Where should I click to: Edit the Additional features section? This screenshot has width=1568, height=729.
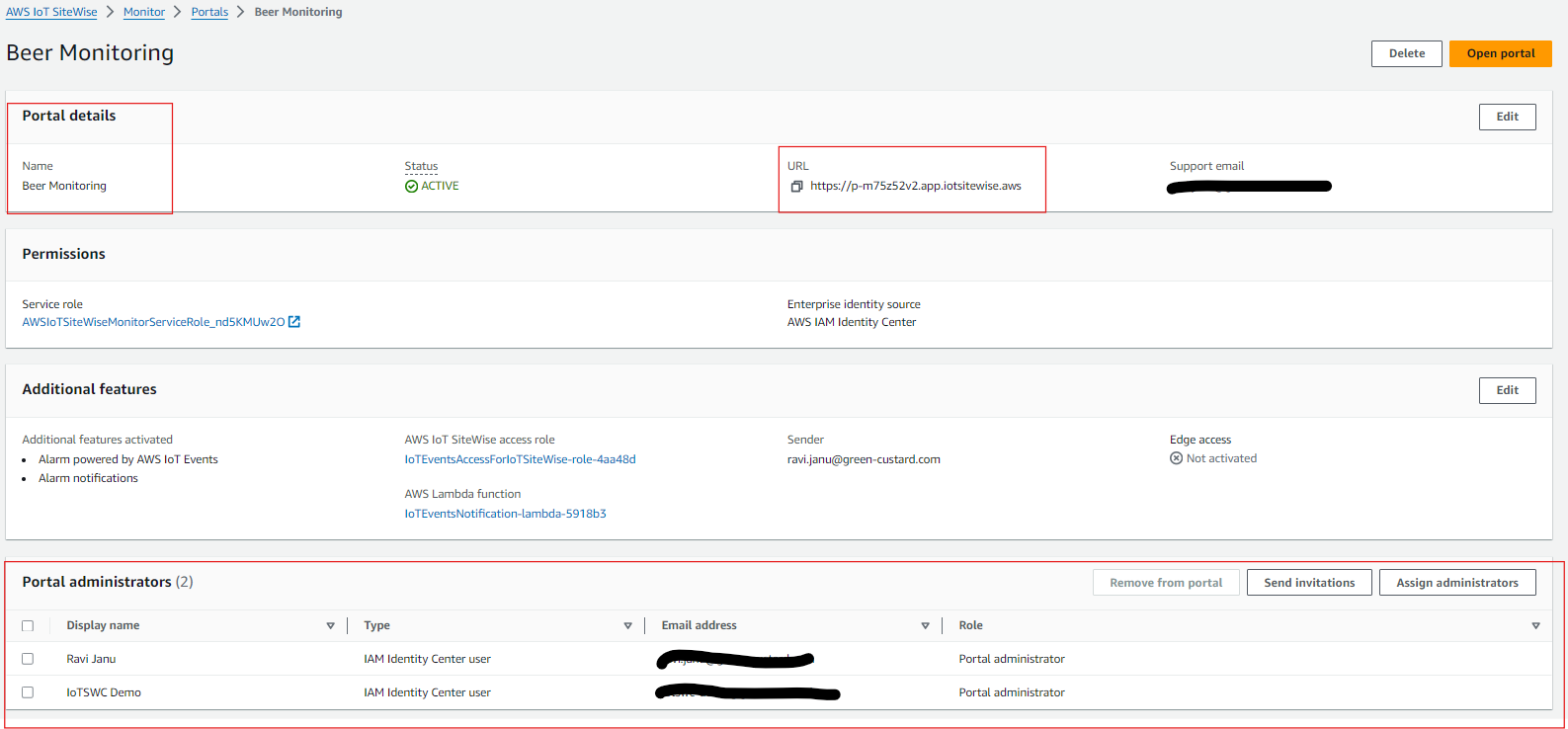point(1508,390)
